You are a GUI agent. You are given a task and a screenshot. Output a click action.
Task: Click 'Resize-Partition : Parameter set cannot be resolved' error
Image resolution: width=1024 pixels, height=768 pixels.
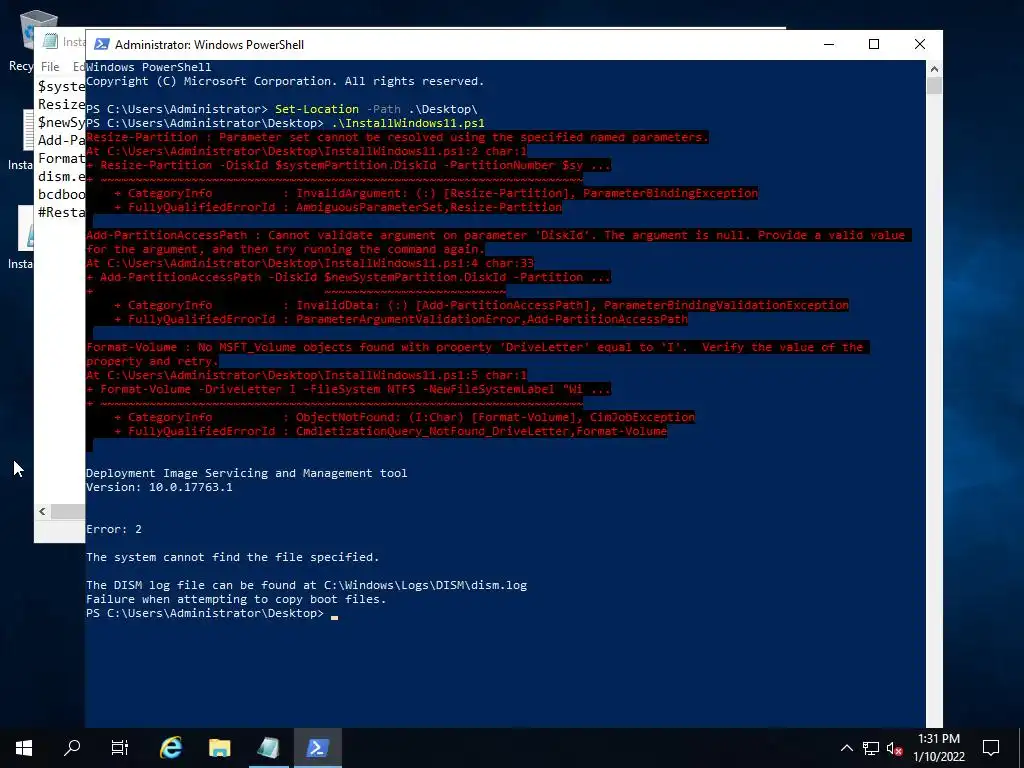[x=397, y=137]
